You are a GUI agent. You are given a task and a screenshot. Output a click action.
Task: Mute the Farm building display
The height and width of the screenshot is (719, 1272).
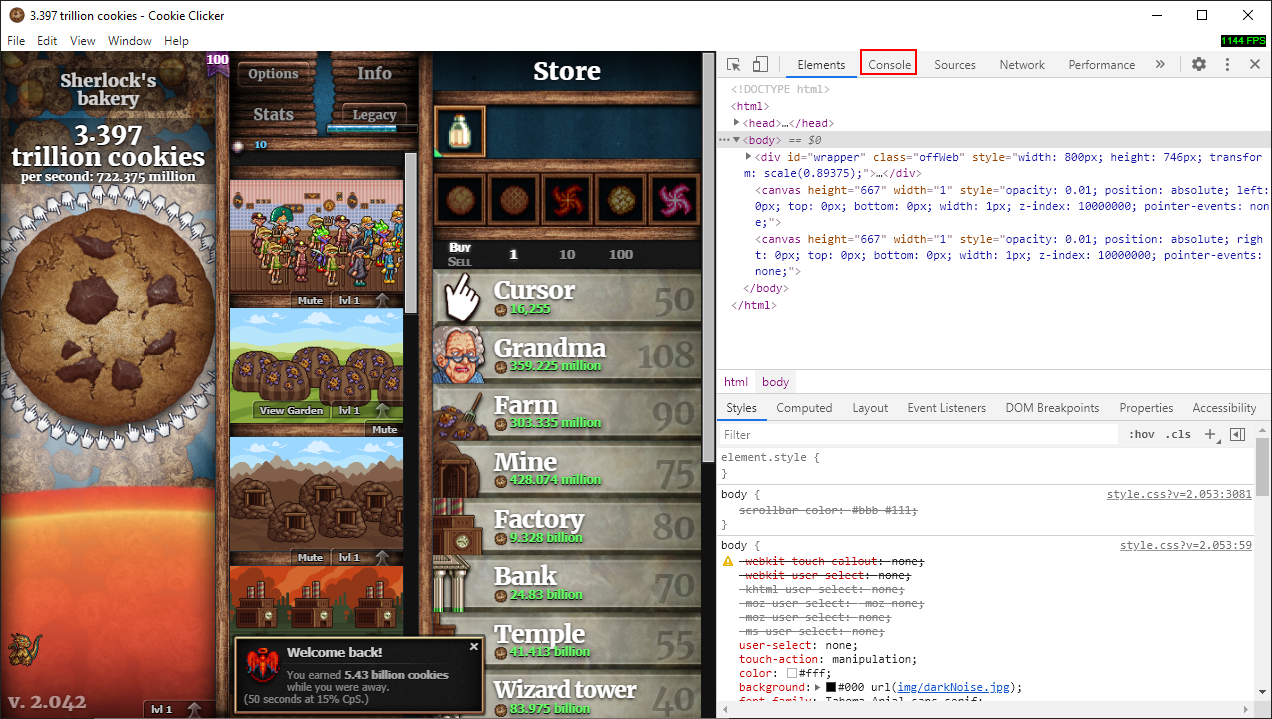(385, 430)
